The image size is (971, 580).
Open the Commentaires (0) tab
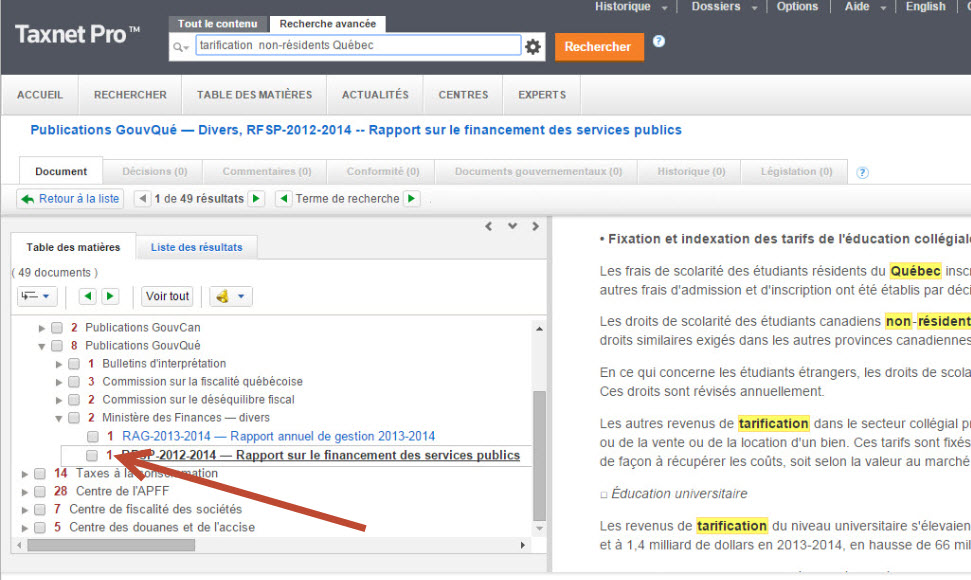pyautogui.click(x=267, y=171)
